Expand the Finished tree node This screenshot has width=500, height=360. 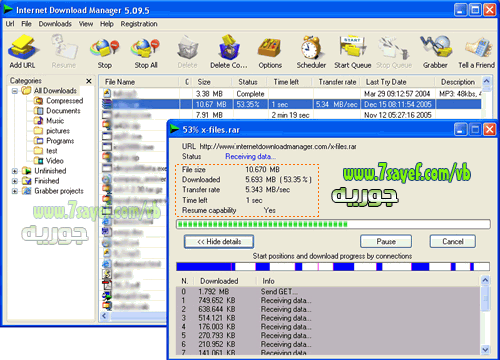pos(15,181)
